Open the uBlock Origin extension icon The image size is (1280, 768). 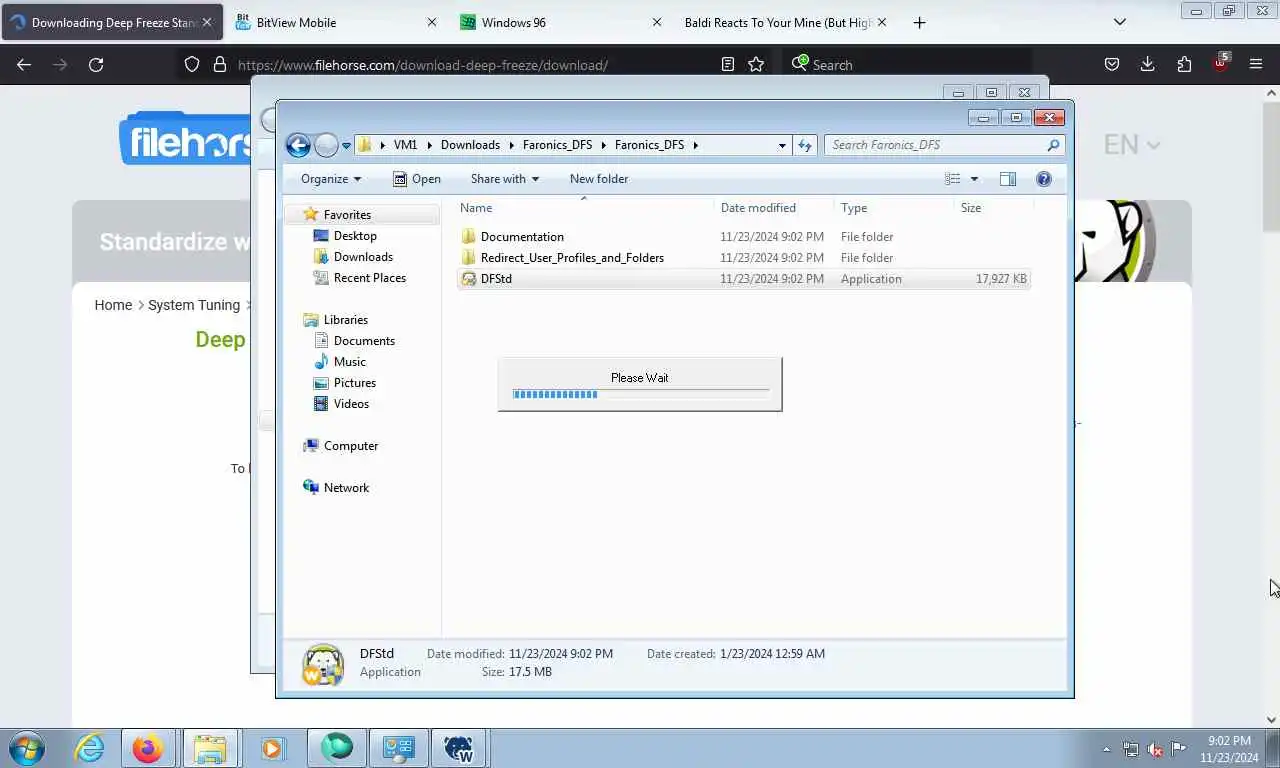[1220, 63]
